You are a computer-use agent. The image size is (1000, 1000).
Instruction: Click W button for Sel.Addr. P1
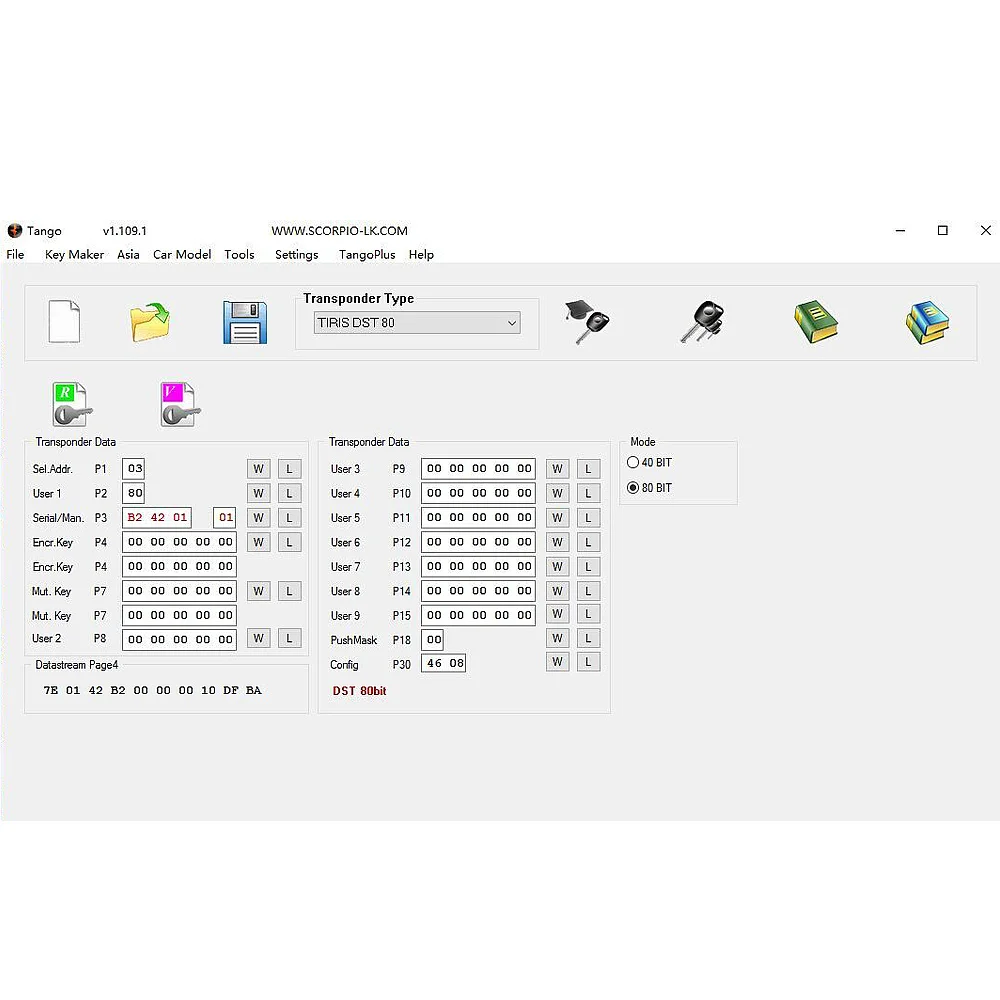pyautogui.click(x=258, y=469)
